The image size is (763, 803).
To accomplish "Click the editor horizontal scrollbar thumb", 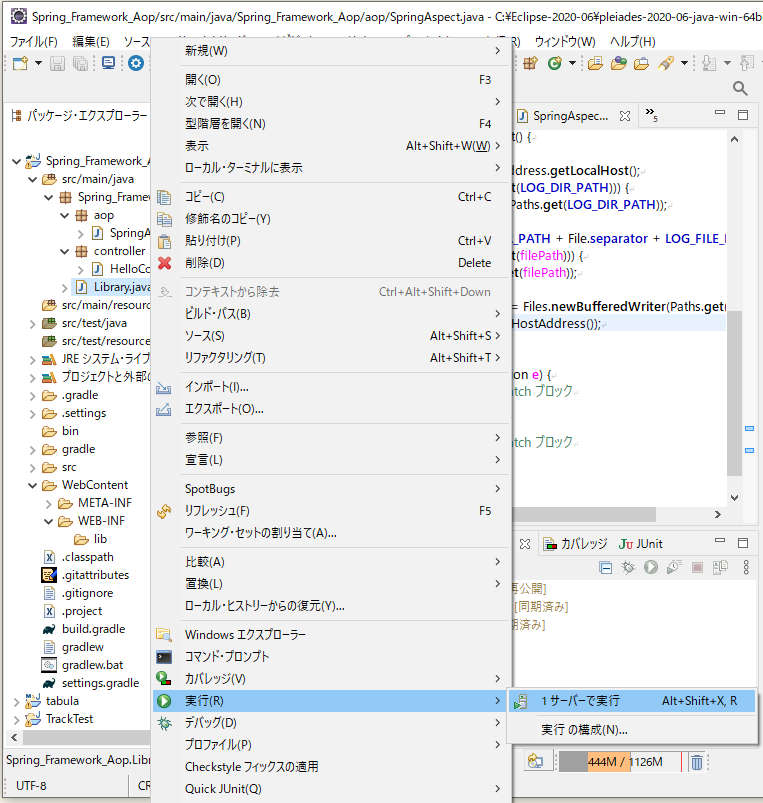I will [x=584, y=514].
